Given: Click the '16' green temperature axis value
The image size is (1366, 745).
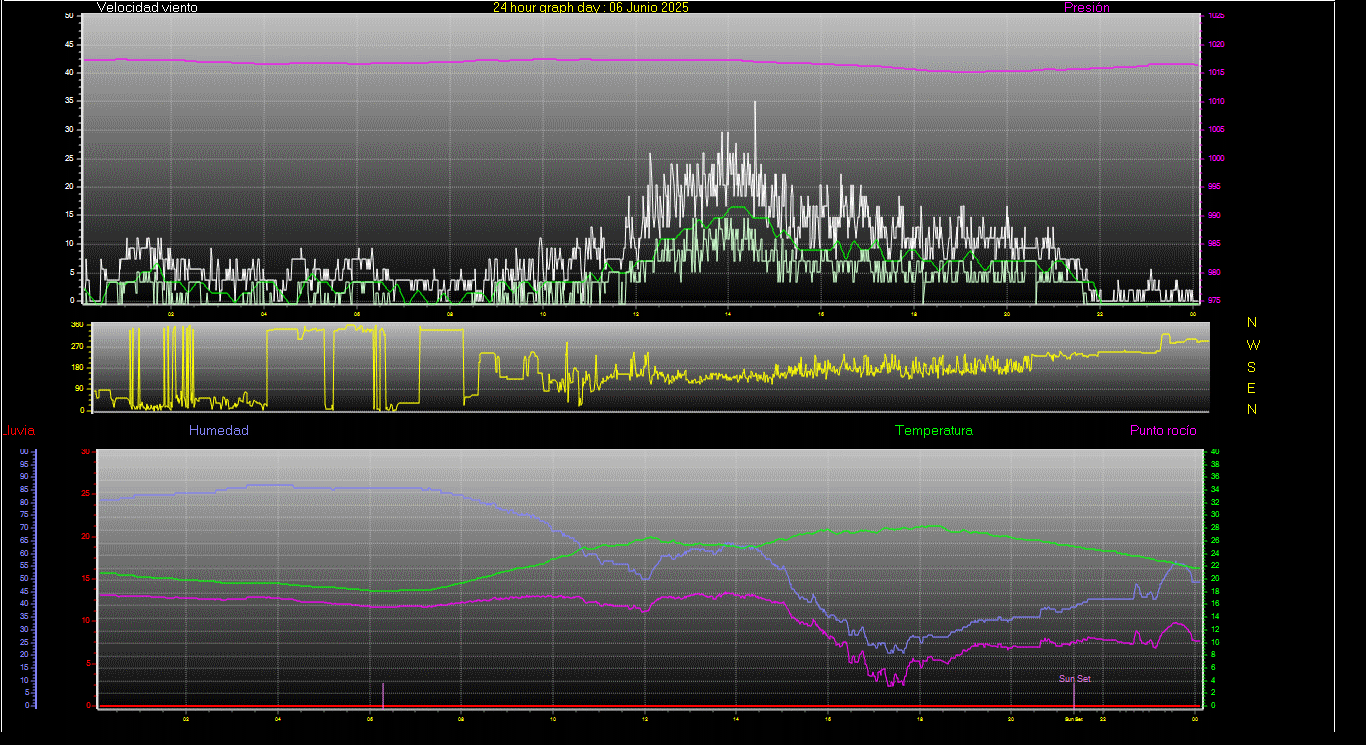Looking at the screenshot, I should (1215, 604).
